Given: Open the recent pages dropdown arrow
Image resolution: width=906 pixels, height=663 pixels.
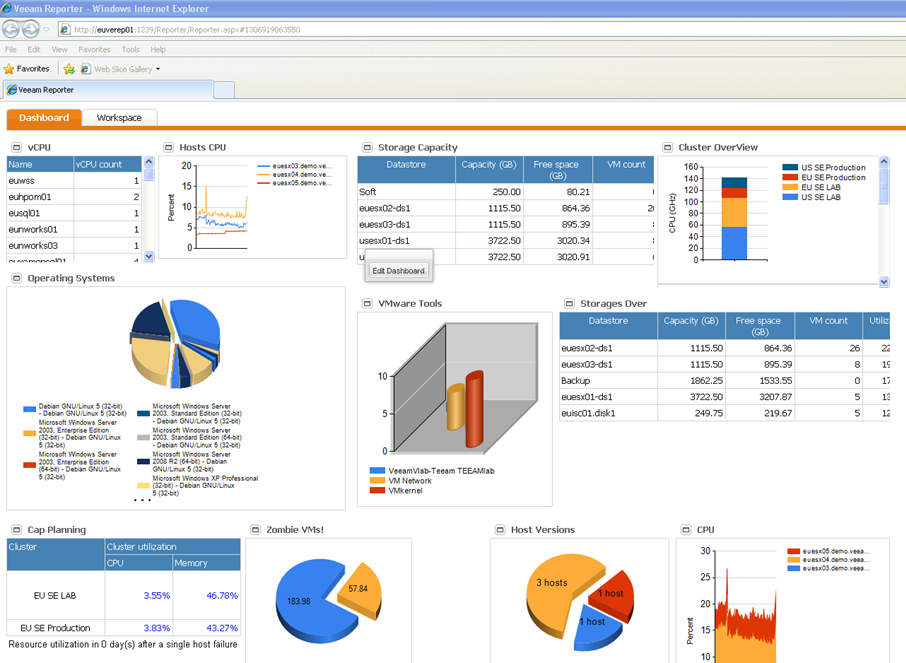Looking at the screenshot, I should (46, 29).
